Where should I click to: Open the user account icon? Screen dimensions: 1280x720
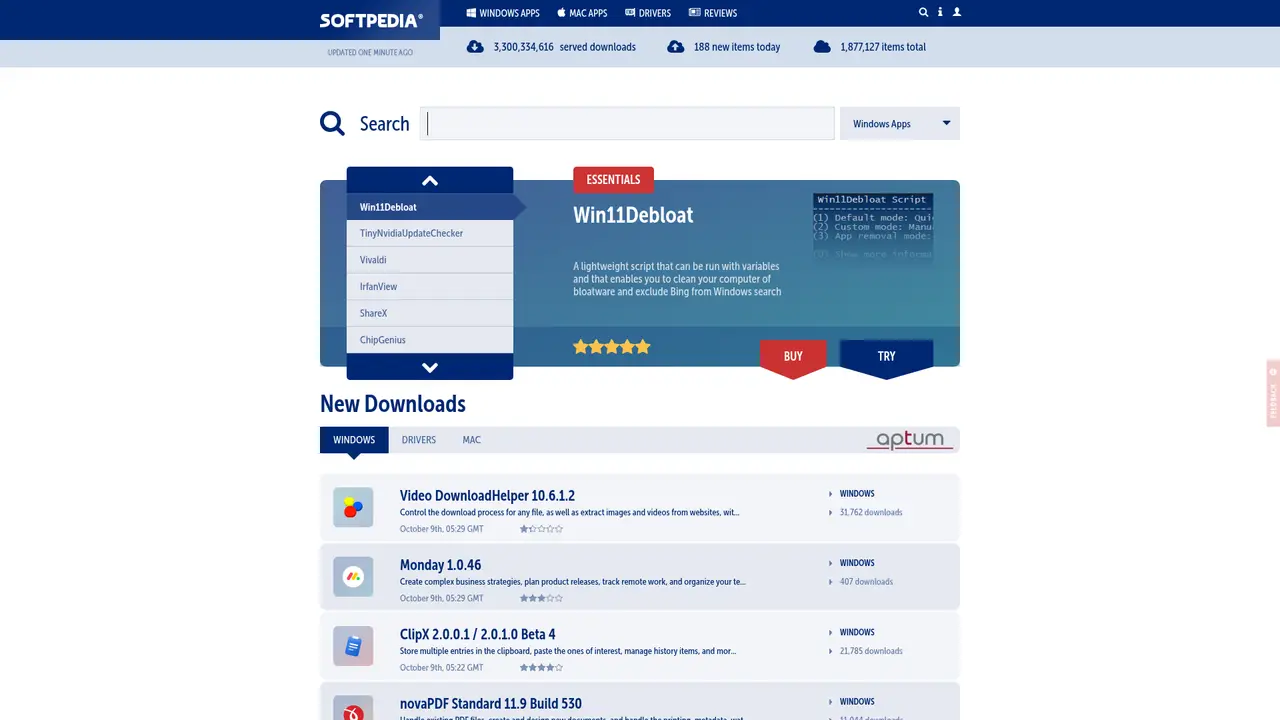click(957, 13)
